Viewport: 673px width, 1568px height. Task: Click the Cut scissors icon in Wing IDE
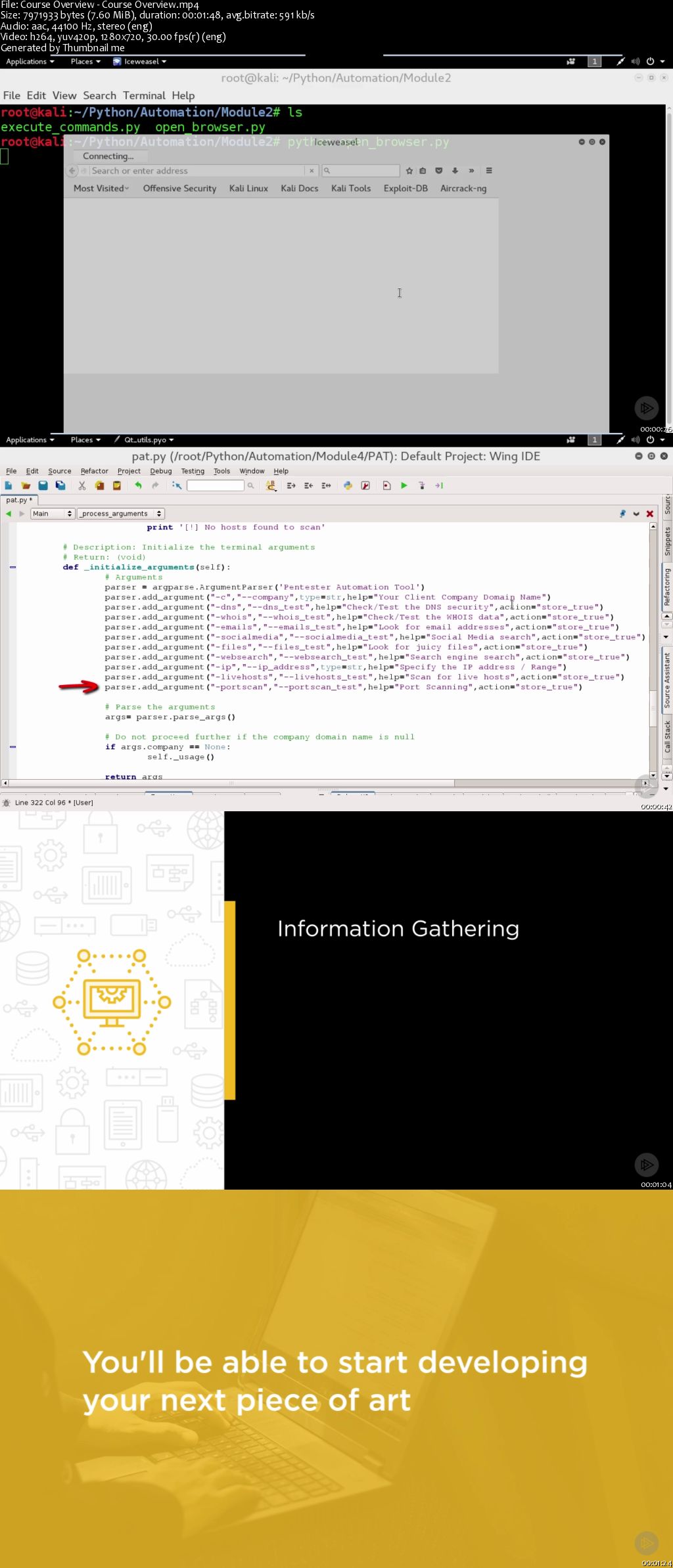tap(82, 485)
